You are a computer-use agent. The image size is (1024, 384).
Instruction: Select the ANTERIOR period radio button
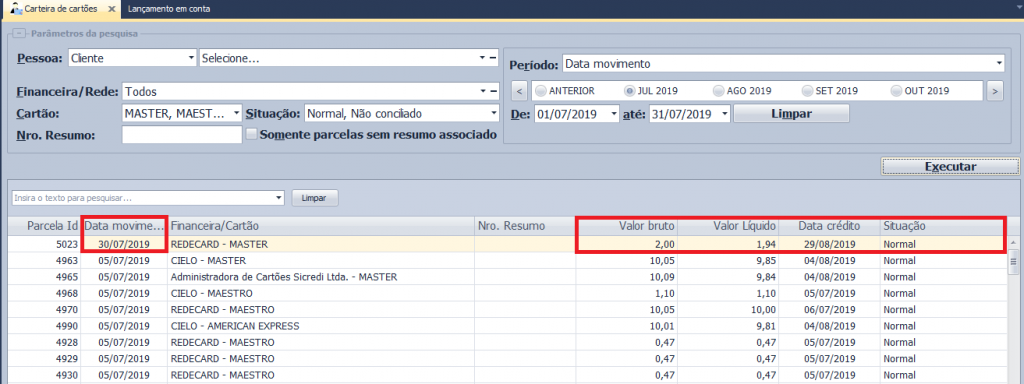pos(540,91)
